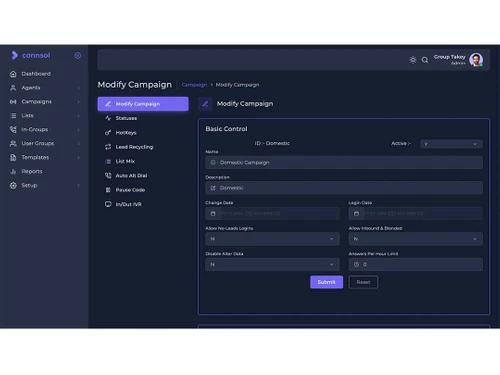Click the Lead Recycling loop icon

[x=108, y=147]
